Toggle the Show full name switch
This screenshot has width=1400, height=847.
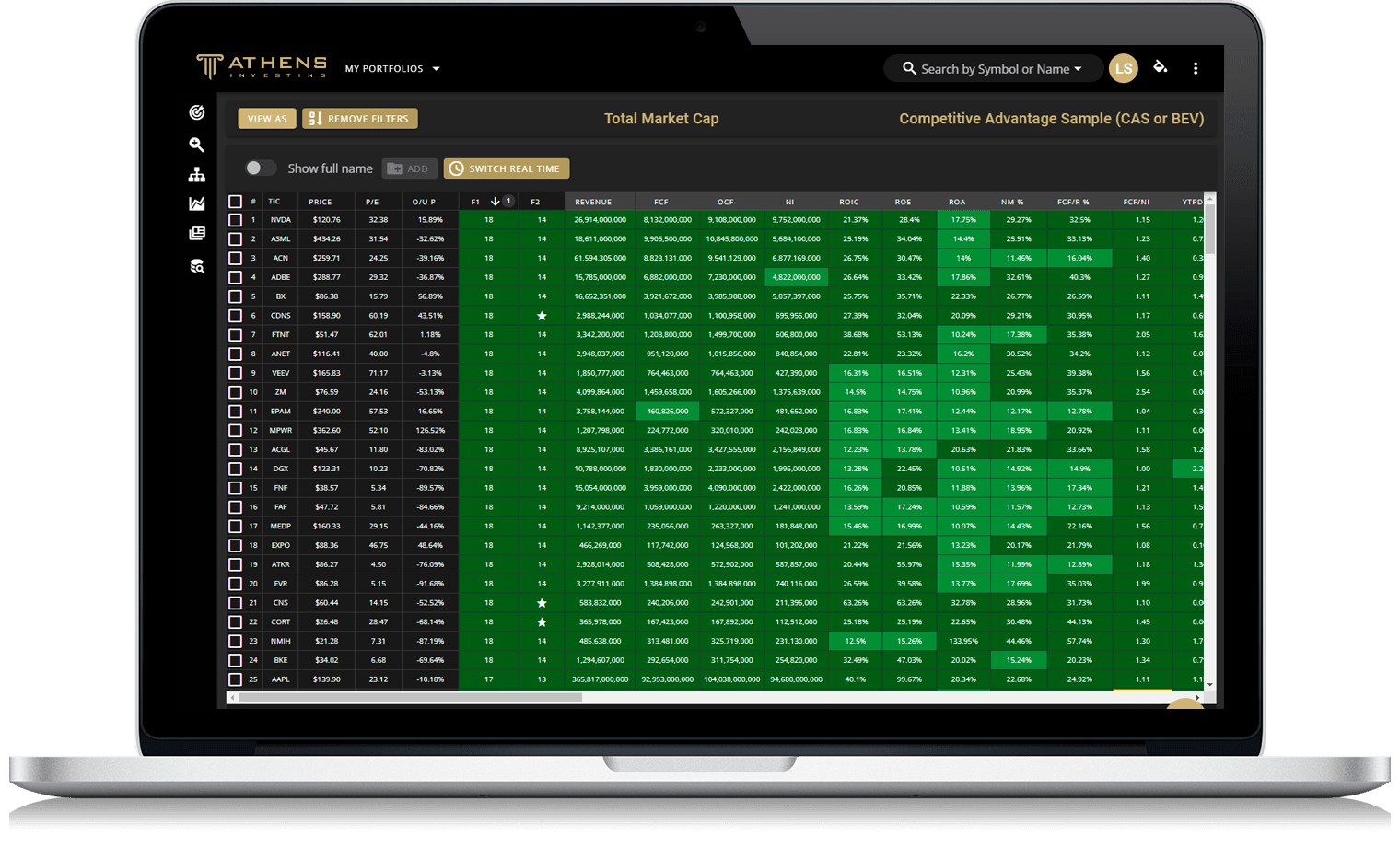click(260, 168)
